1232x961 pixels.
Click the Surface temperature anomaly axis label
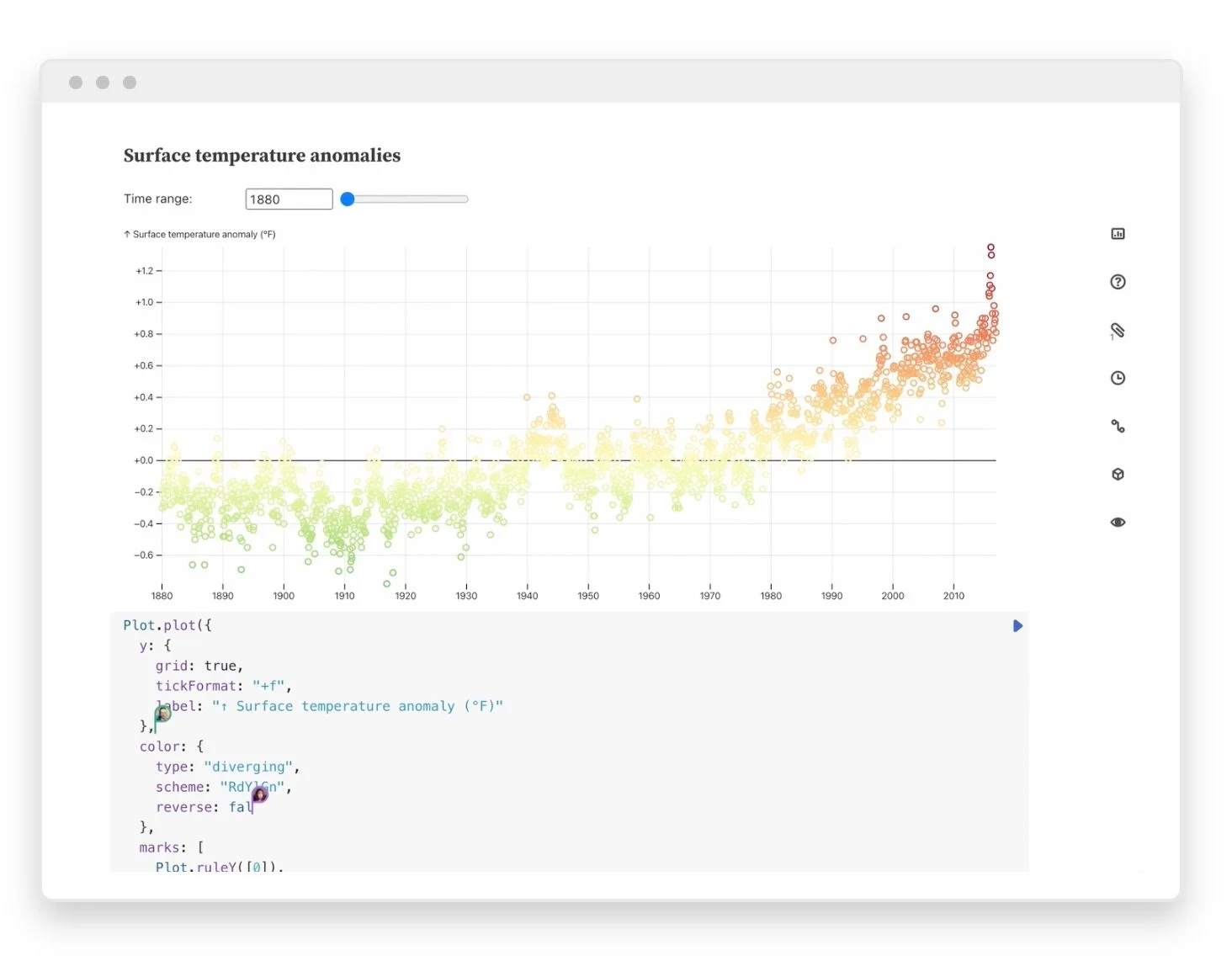click(x=199, y=234)
